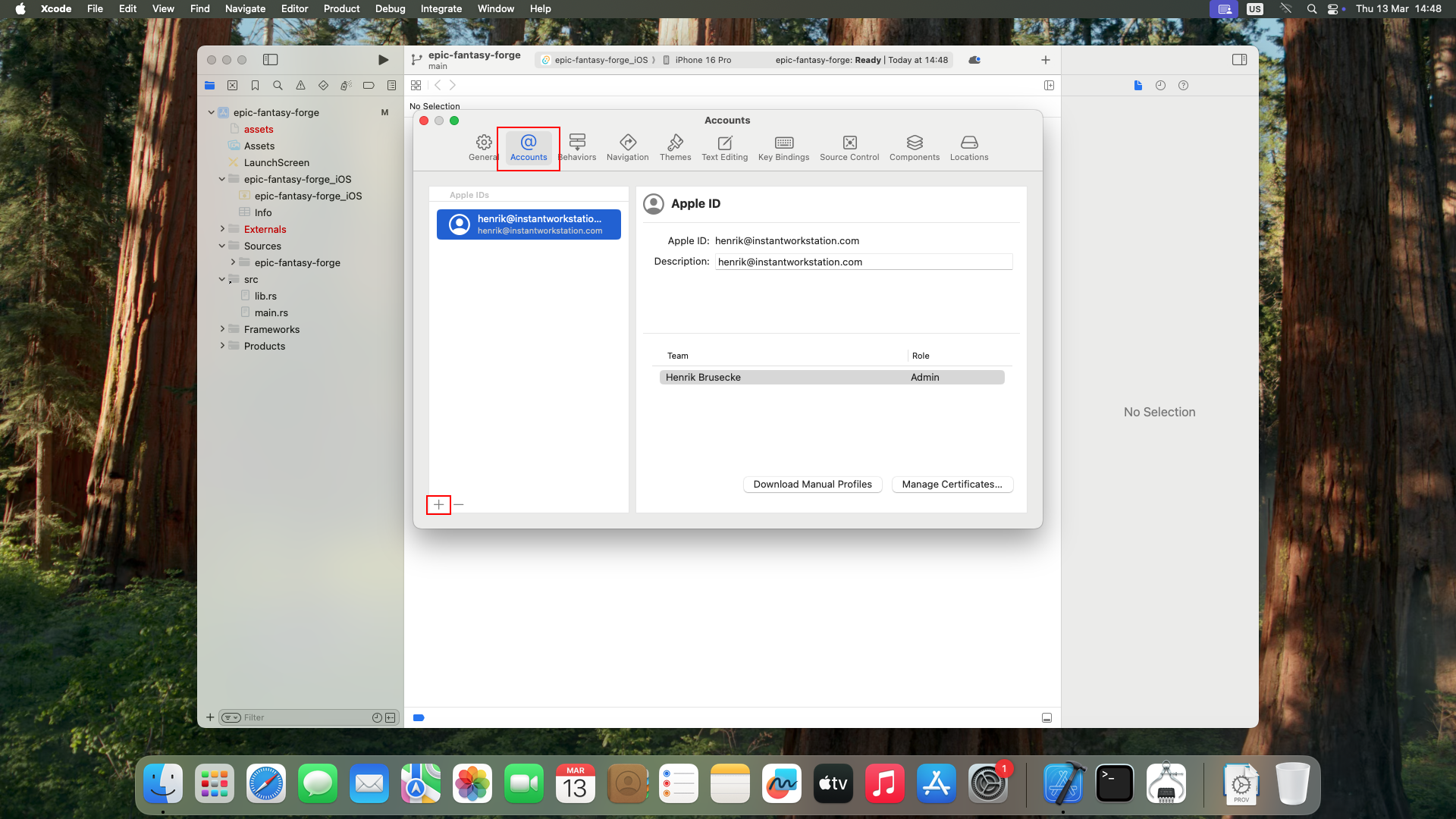Show the File inspector

pos(1137,86)
